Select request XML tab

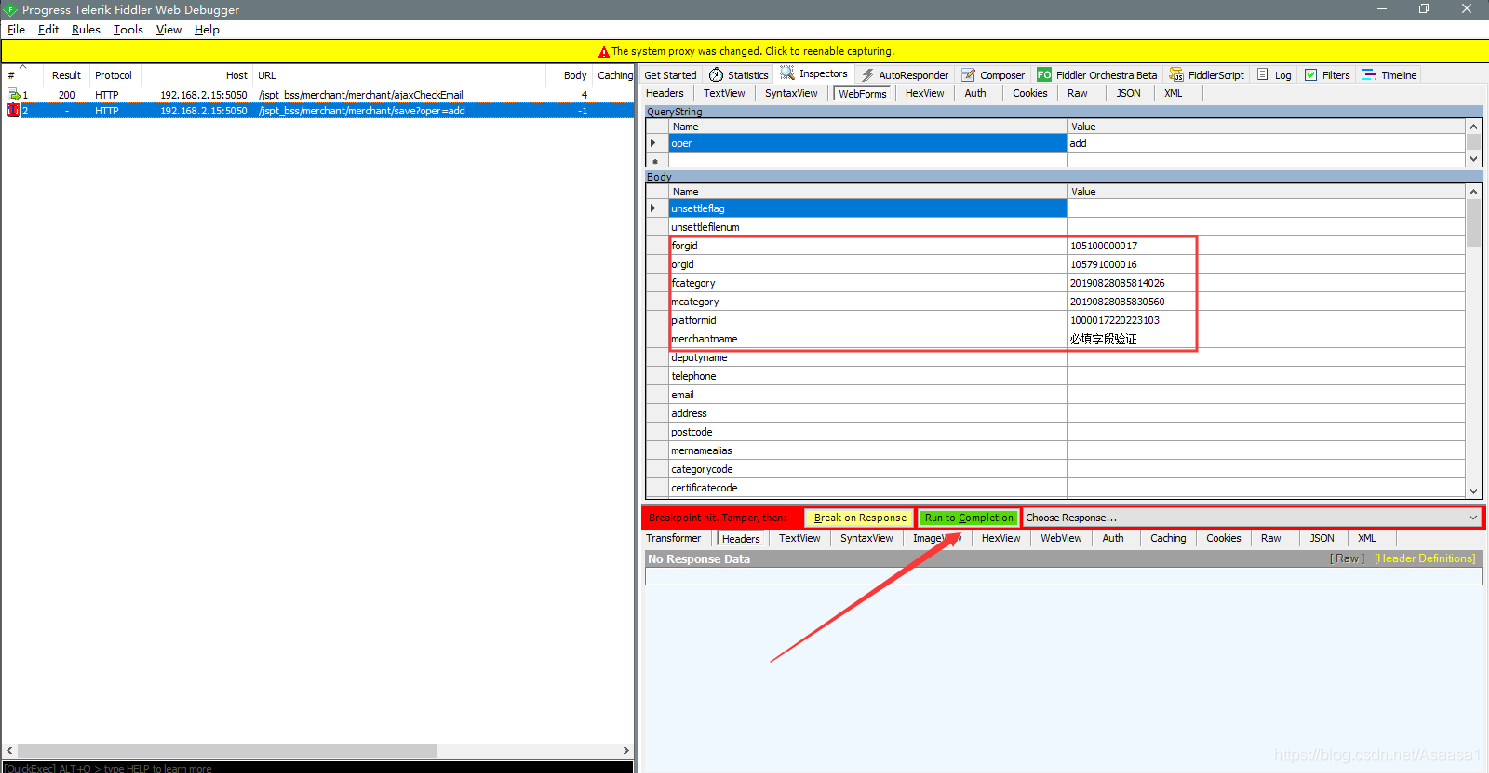(1173, 93)
